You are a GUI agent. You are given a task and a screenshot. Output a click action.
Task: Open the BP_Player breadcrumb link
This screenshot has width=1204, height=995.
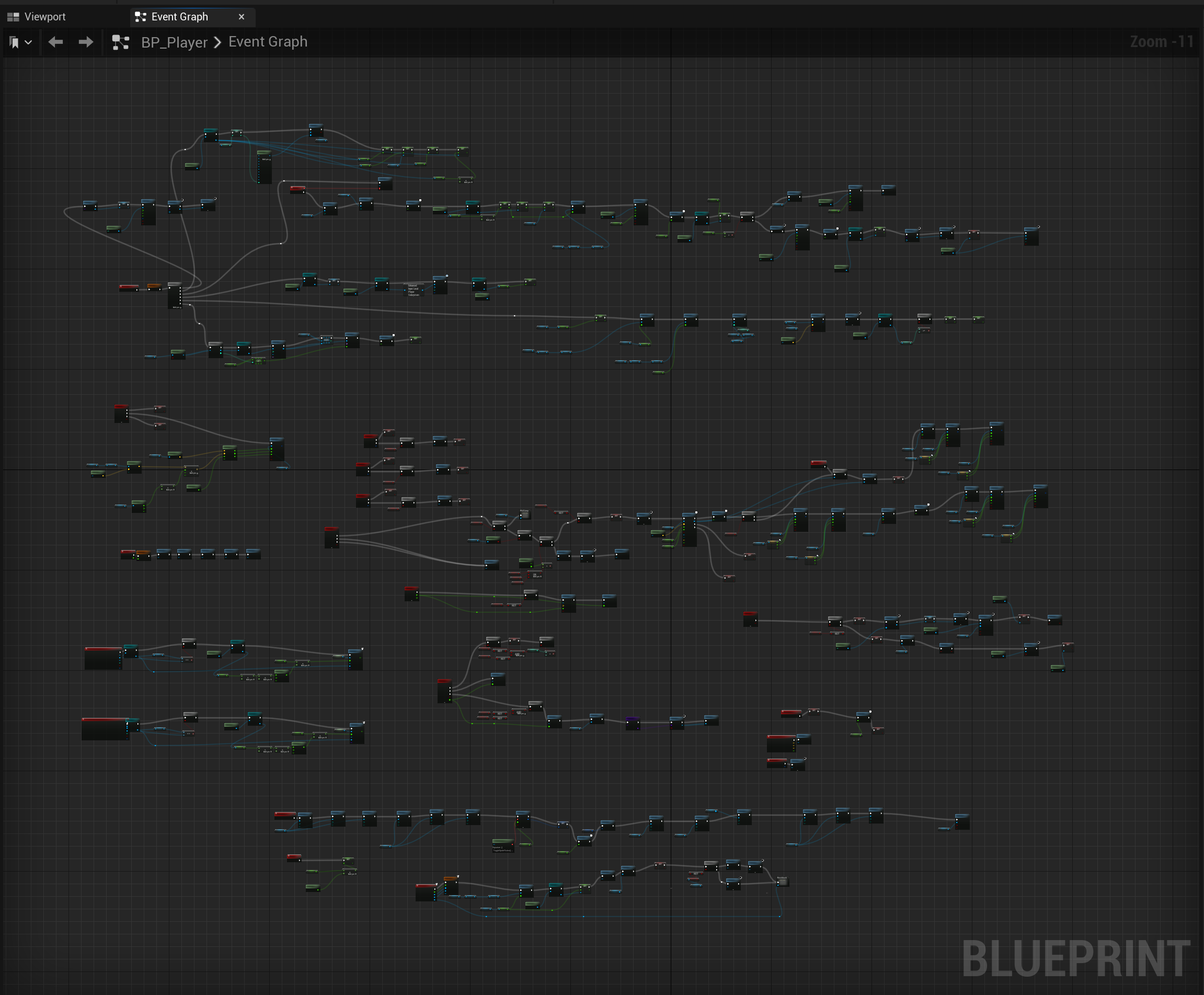[x=174, y=42]
